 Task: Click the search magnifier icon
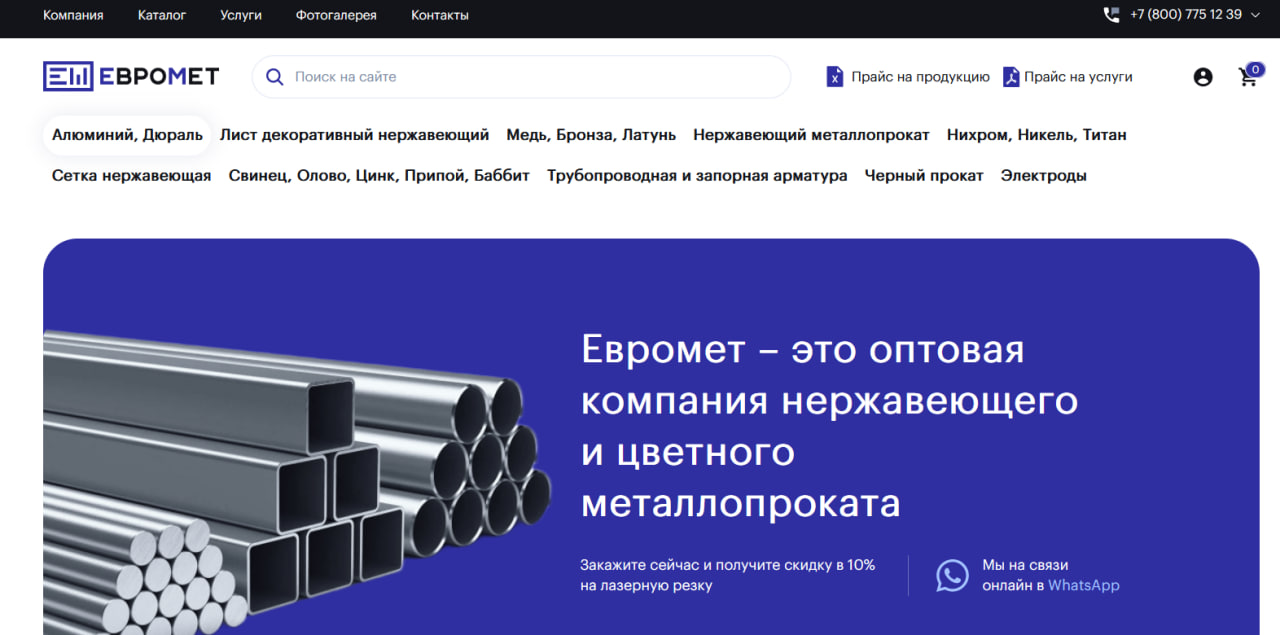pyautogui.click(x=275, y=77)
